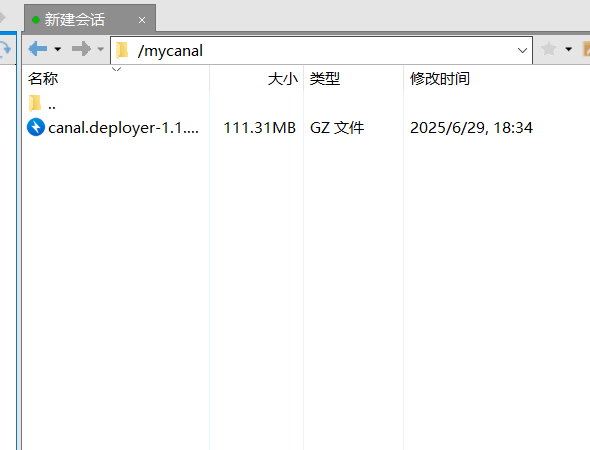Open the favorites star dropdown arrow
This screenshot has height=450, width=590.
pyautogui.click(x=569, y=49)
